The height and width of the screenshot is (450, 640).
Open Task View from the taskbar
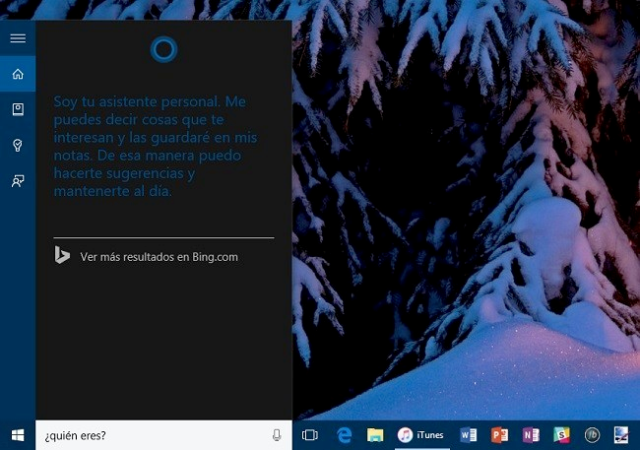pos(310,435)
